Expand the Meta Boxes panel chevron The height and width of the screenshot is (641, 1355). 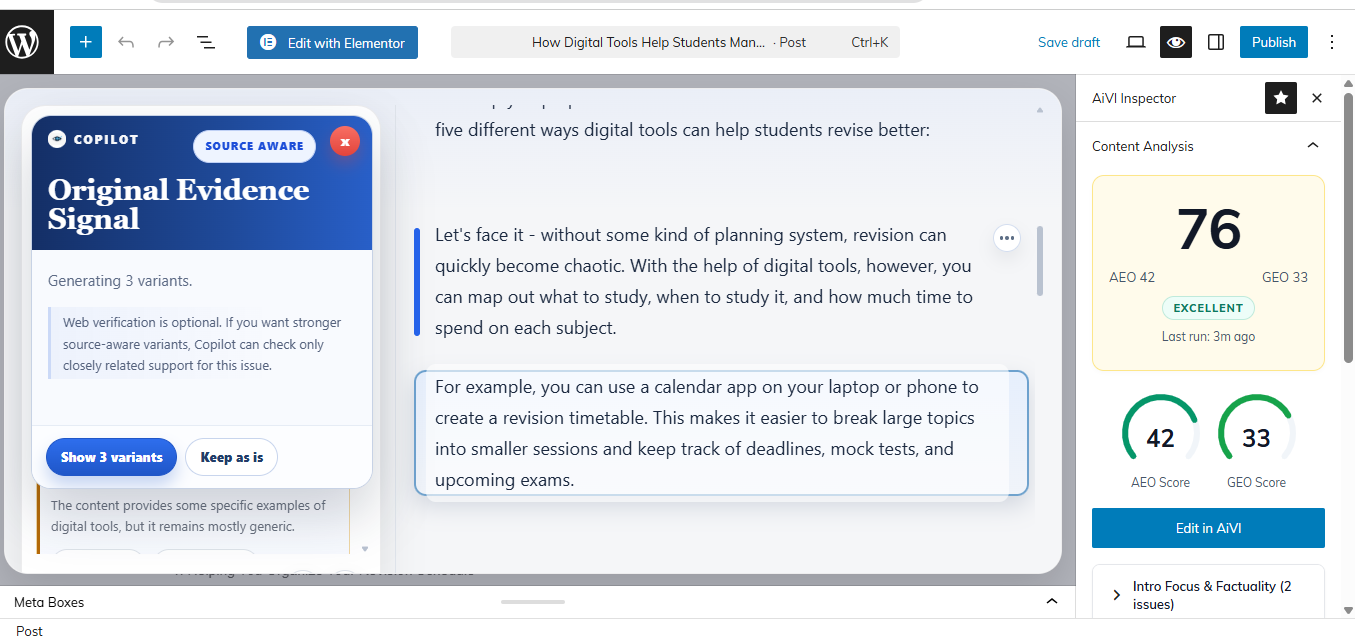[1052, 602]
